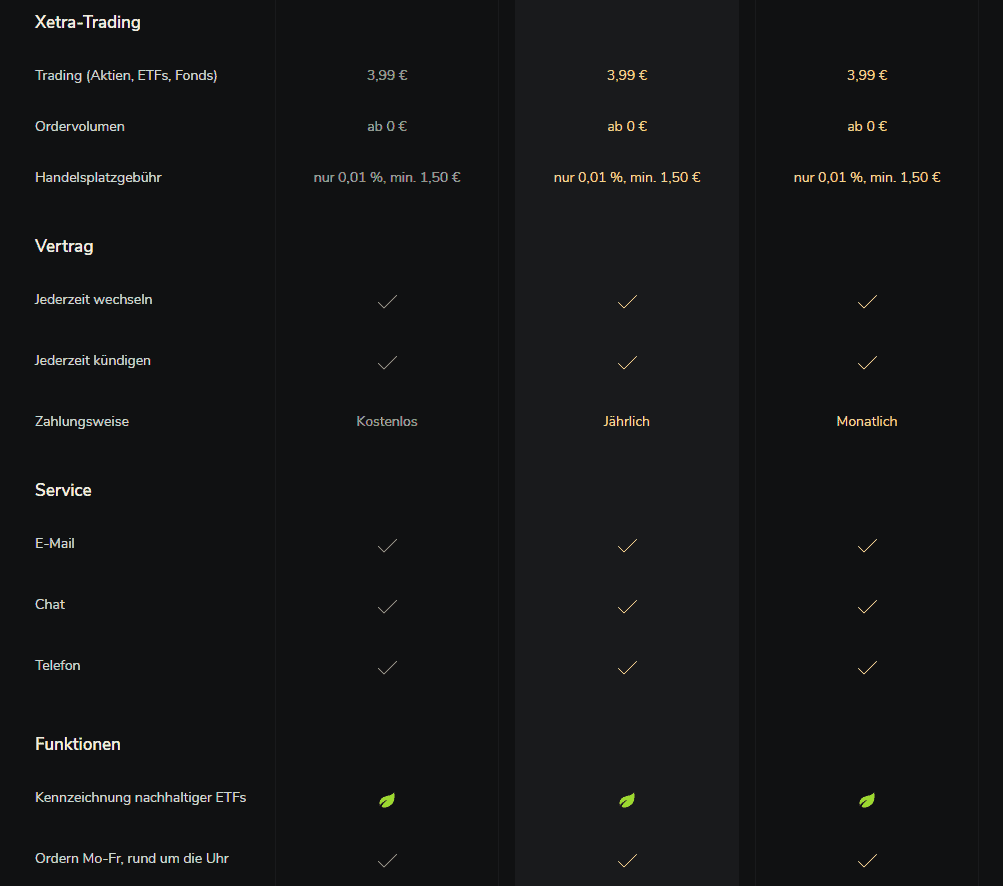The width and height of the screenshot is (1003, 886).
Task: Click the Jederzeit kündigen checkmark in the Kostenlos column
Action: 387,363
